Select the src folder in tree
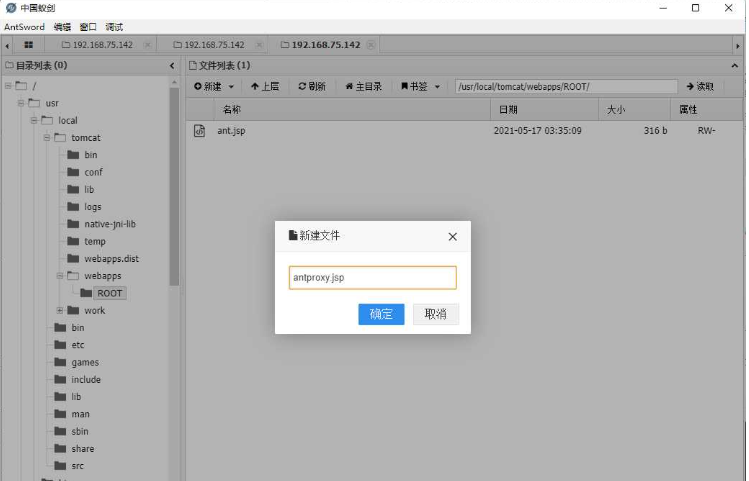Image resolution: width=749 pixels, height=481 pixels. [77, 466]
